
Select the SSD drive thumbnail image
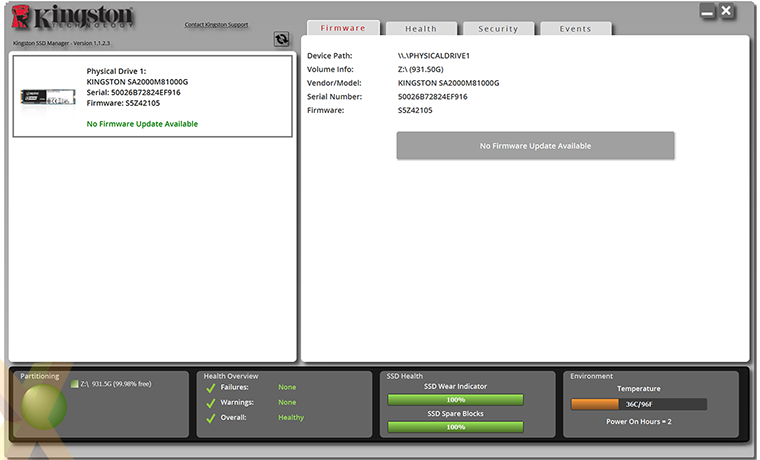(x=48, y=97)
